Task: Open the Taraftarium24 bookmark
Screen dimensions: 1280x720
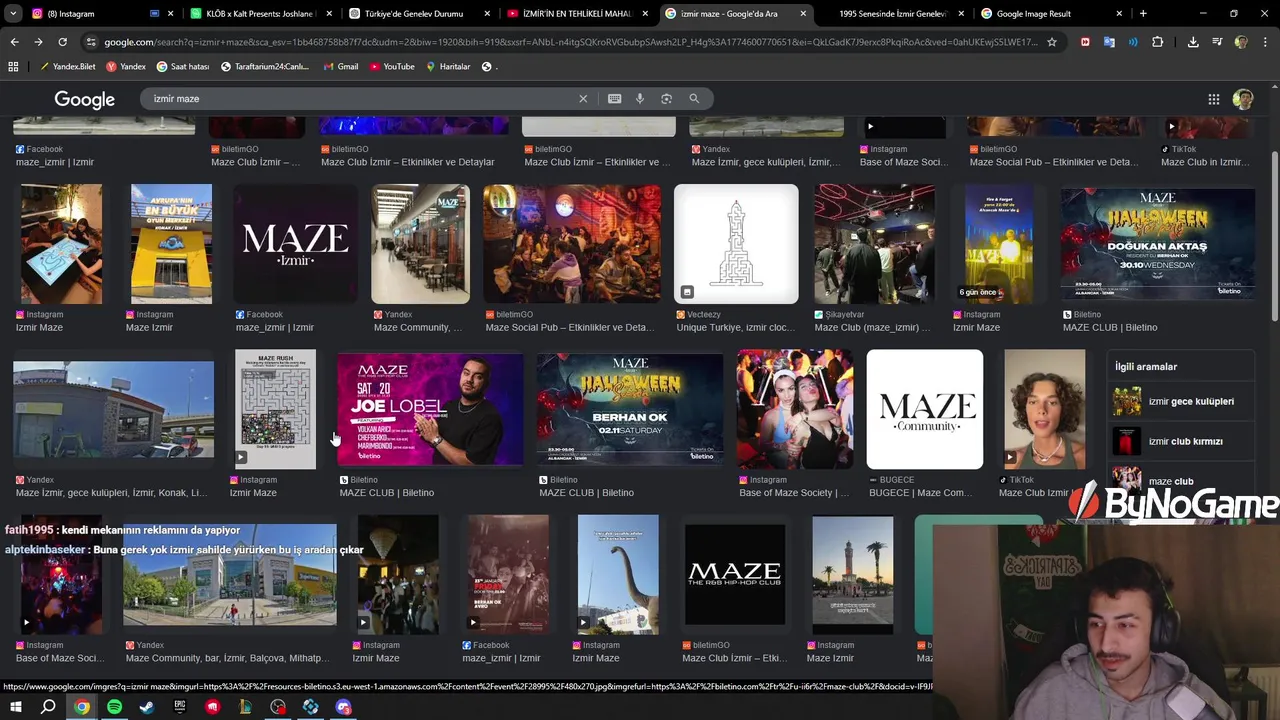Action: pos(265,66)
